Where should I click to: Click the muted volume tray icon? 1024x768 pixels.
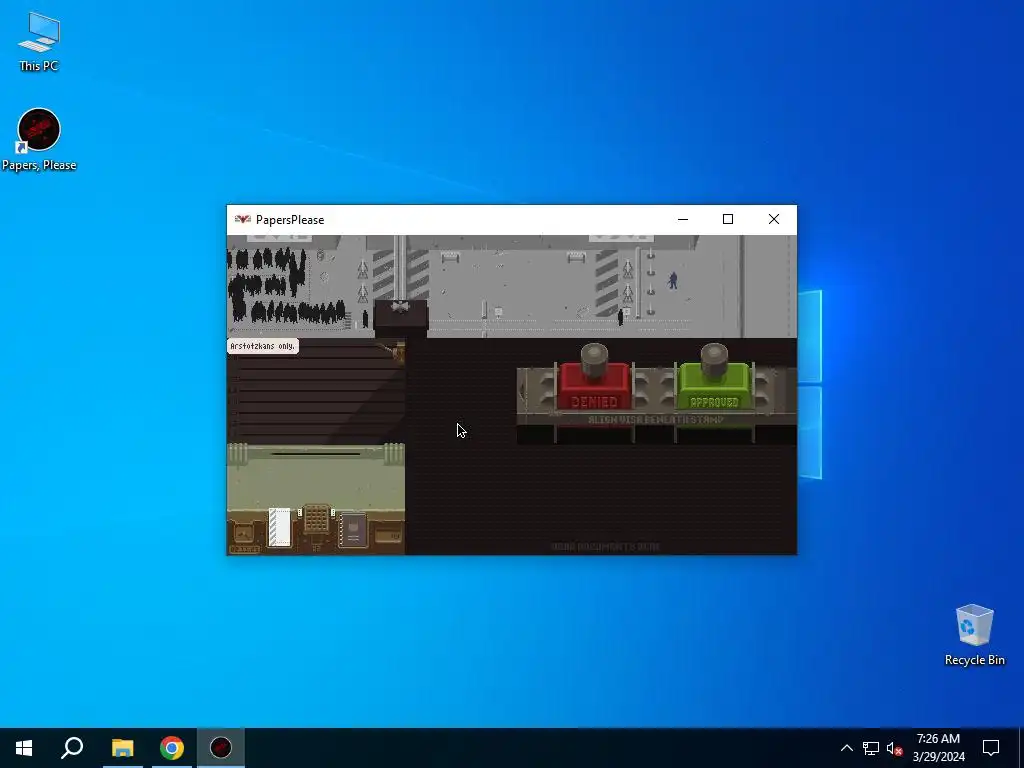coord(894,748)
